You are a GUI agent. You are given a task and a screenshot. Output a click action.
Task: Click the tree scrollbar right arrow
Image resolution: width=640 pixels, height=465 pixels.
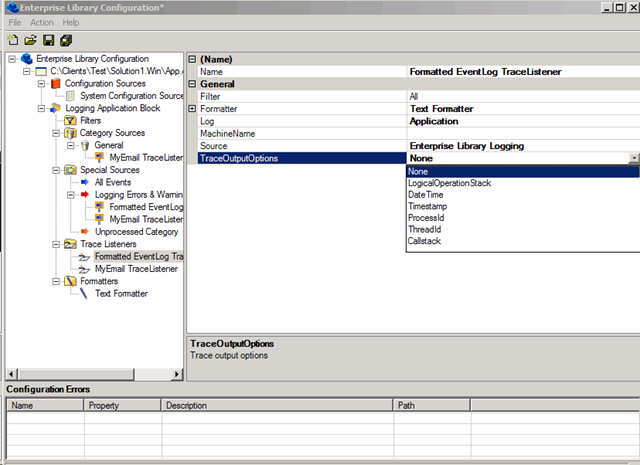176,374
